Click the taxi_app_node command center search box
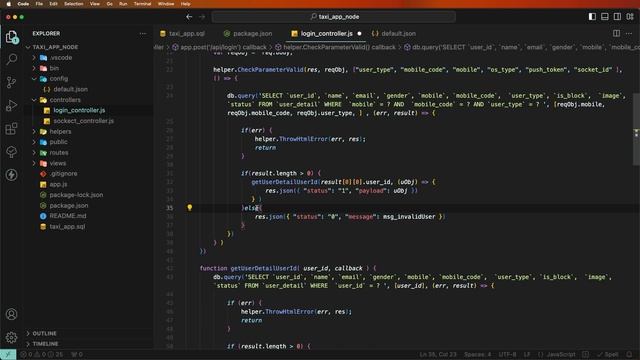The height and width of the screenshot is (360, 640). (x=334, y=17)
